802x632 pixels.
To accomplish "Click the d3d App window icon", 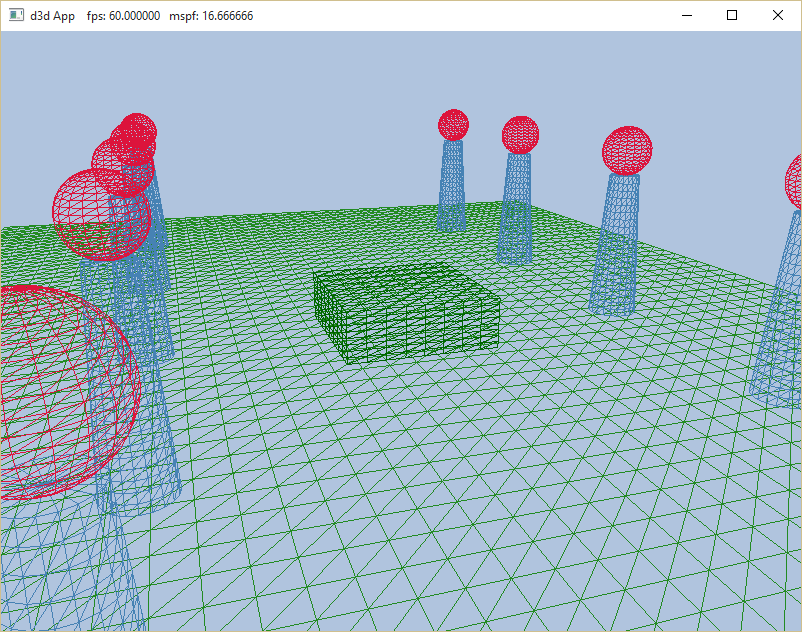I will click(x=15, y=16).
